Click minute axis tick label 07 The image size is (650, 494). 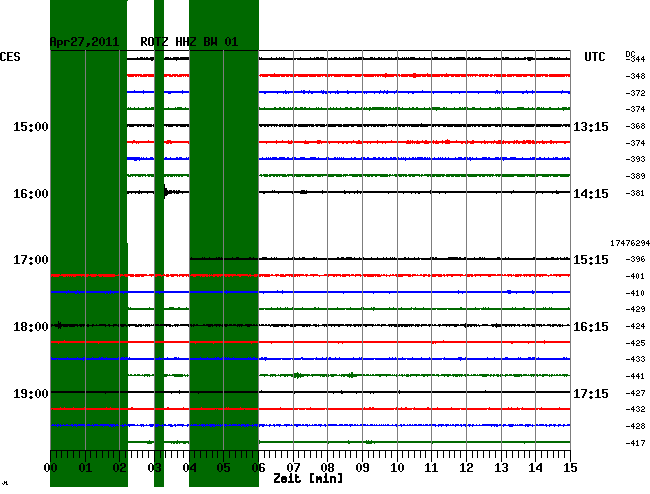point(293,468)
